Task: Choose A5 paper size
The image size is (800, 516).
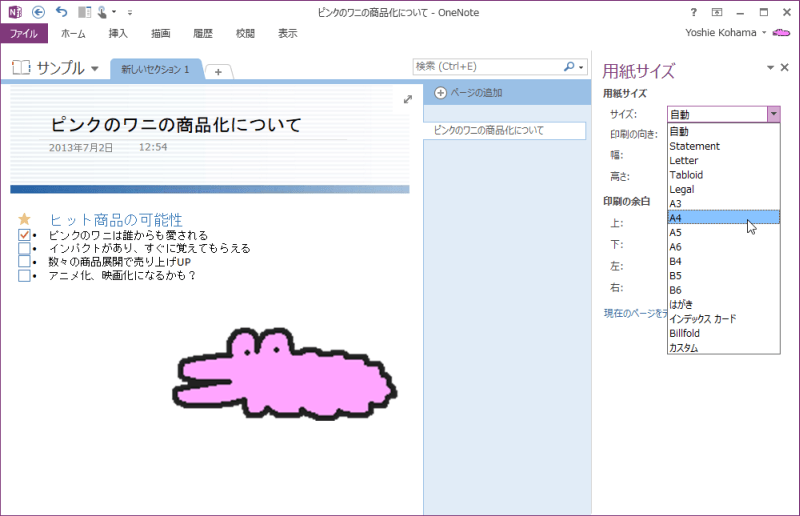Action: tap(723, 232)
